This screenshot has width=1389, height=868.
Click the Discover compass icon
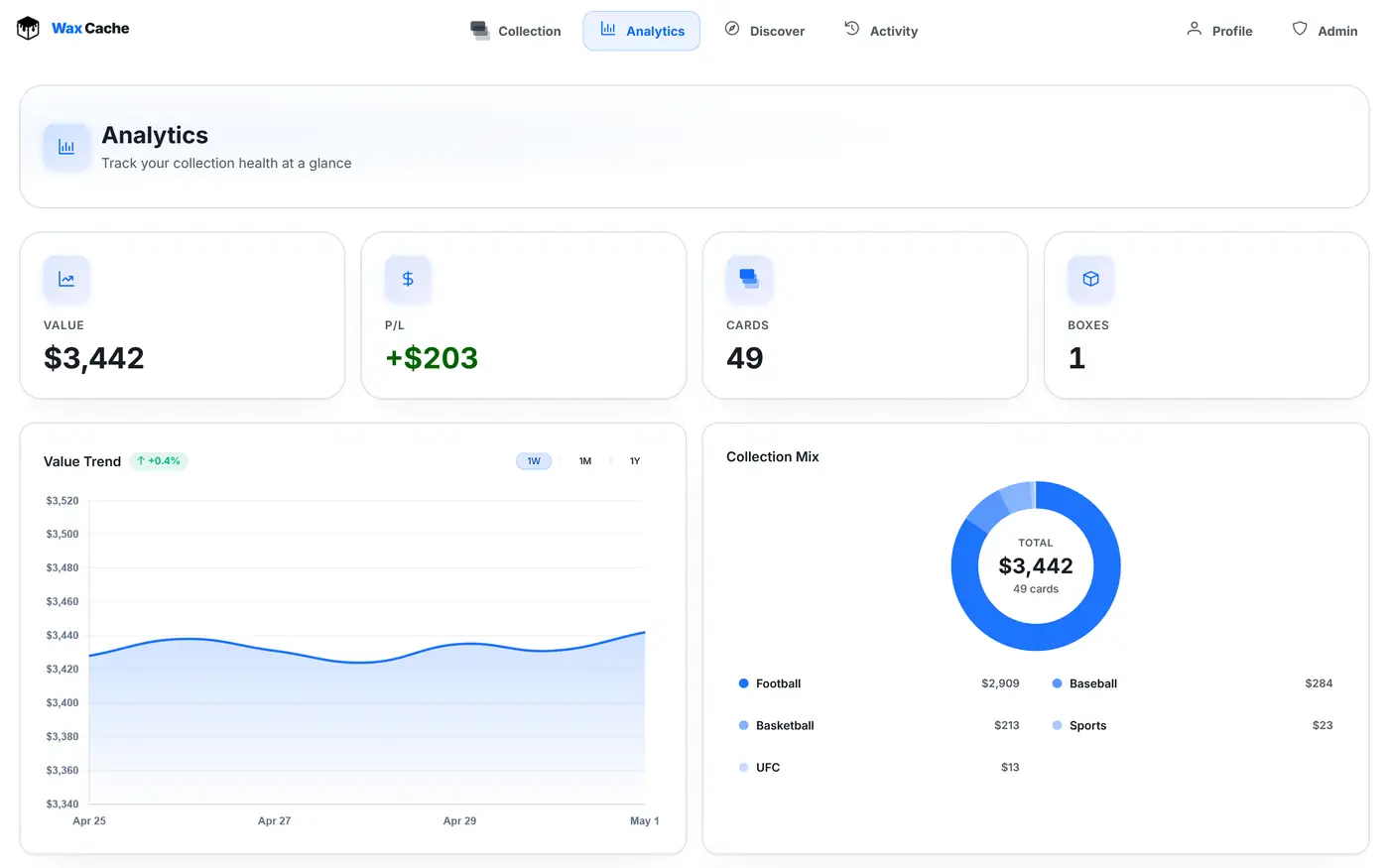click(732, 29)
